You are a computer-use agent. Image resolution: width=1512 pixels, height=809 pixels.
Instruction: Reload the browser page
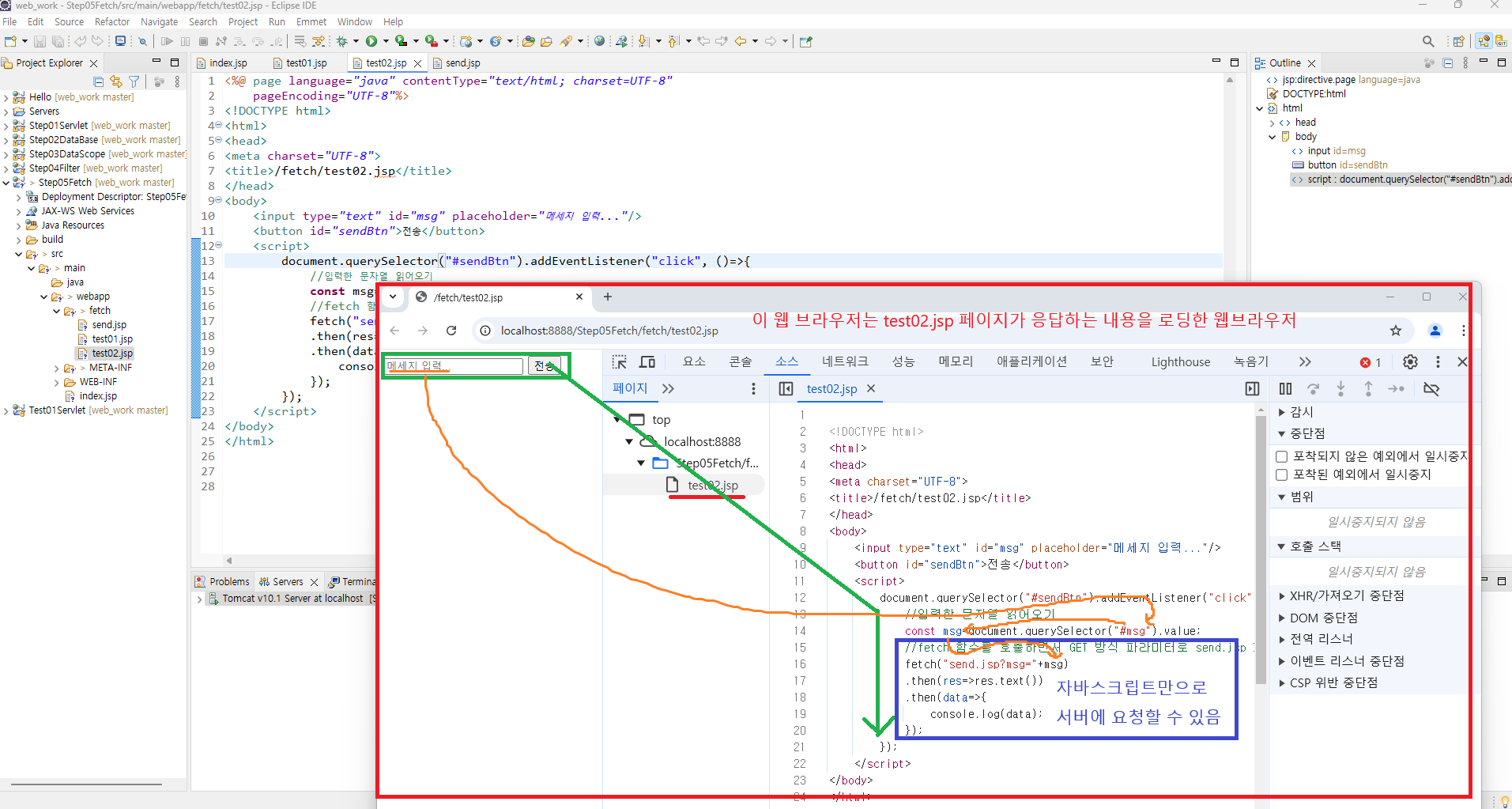(451, 331)
